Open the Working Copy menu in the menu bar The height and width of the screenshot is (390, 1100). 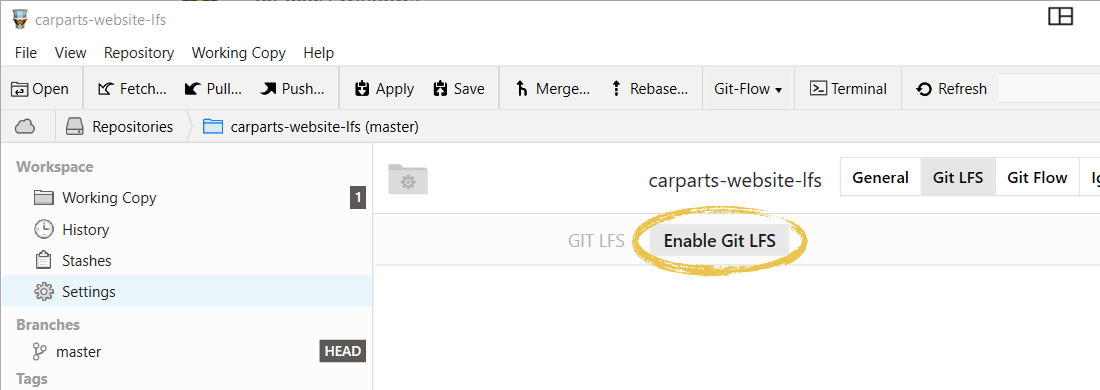(239, 53)
